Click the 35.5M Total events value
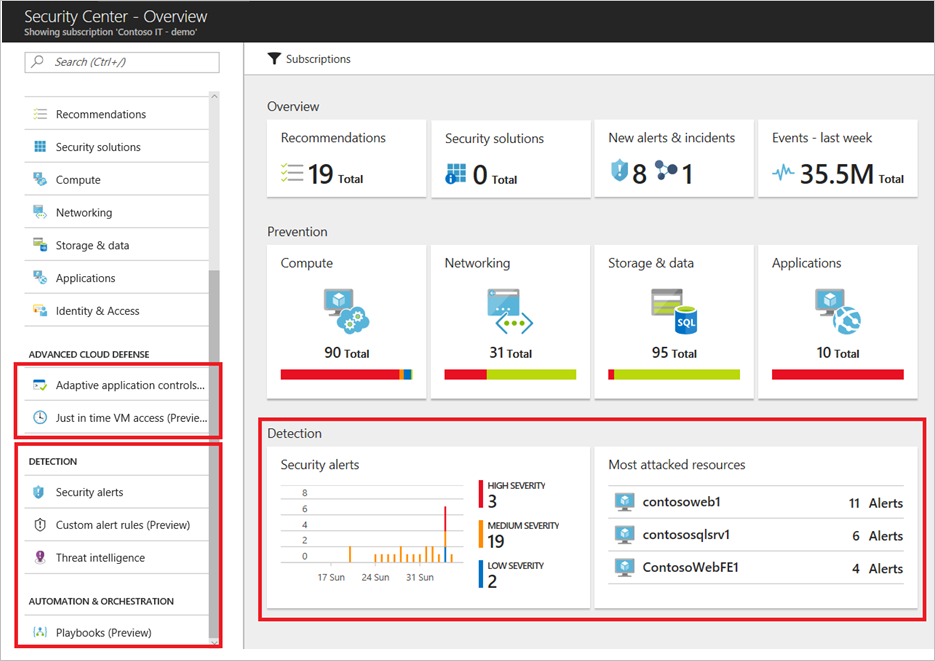Screen dimensions: 935x661 point(852,174)
